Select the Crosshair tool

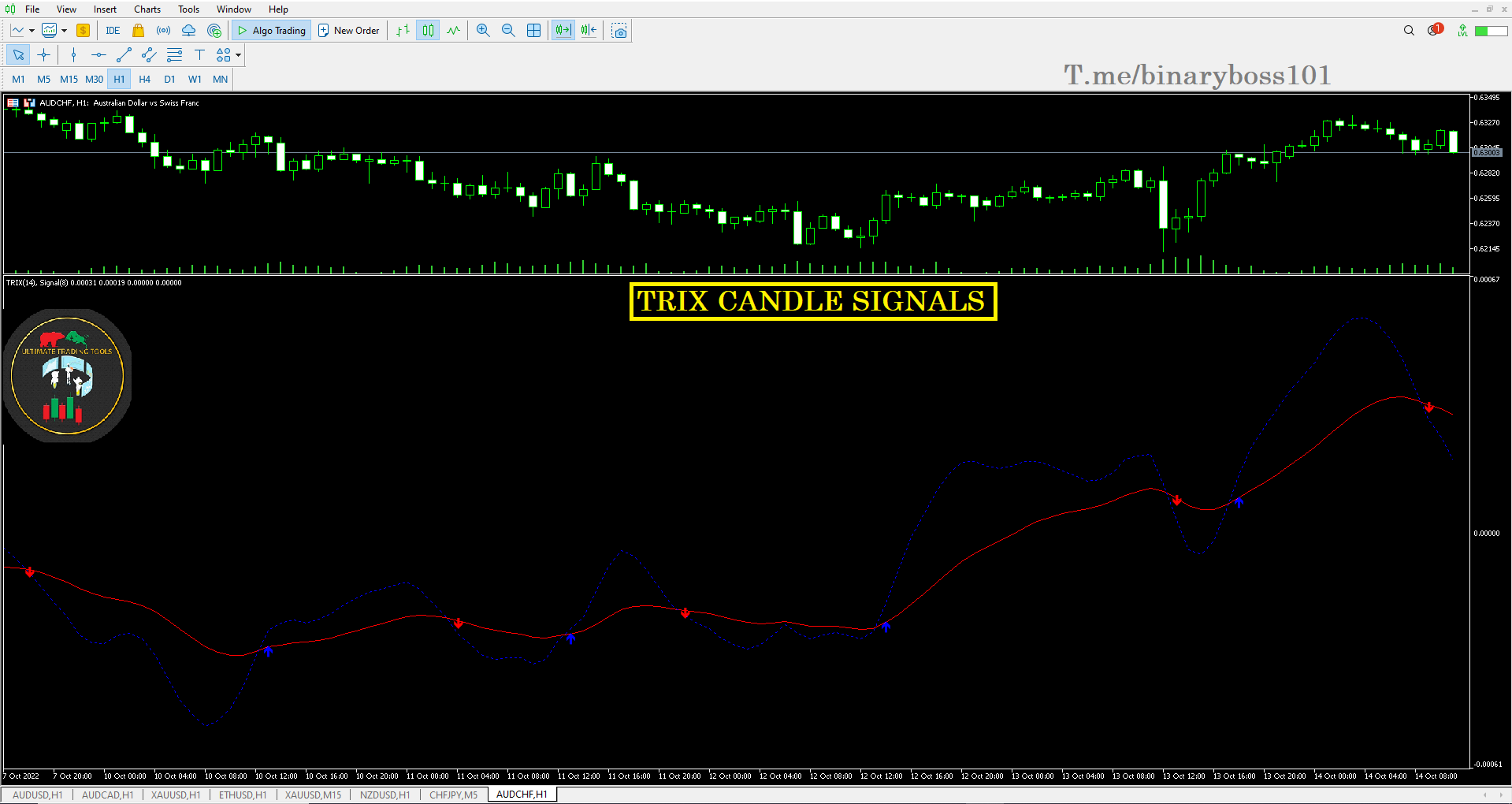[44, 55]
